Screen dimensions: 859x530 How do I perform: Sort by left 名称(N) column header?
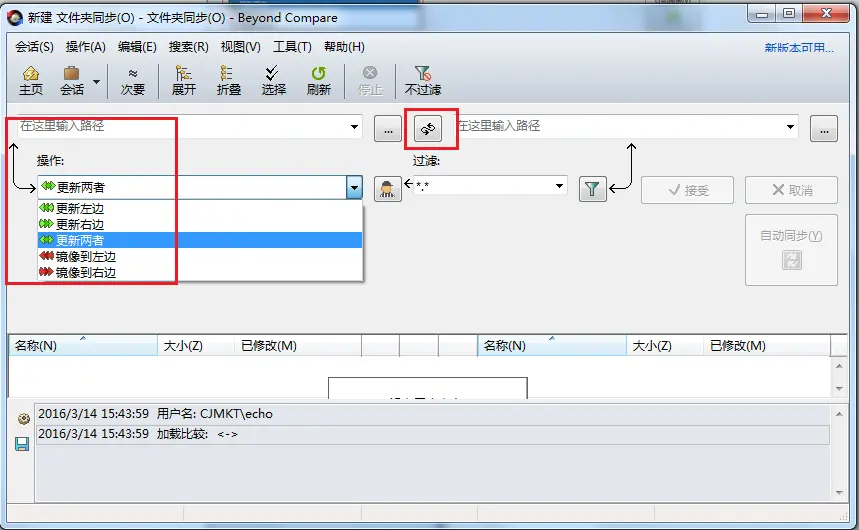(83, 346)
